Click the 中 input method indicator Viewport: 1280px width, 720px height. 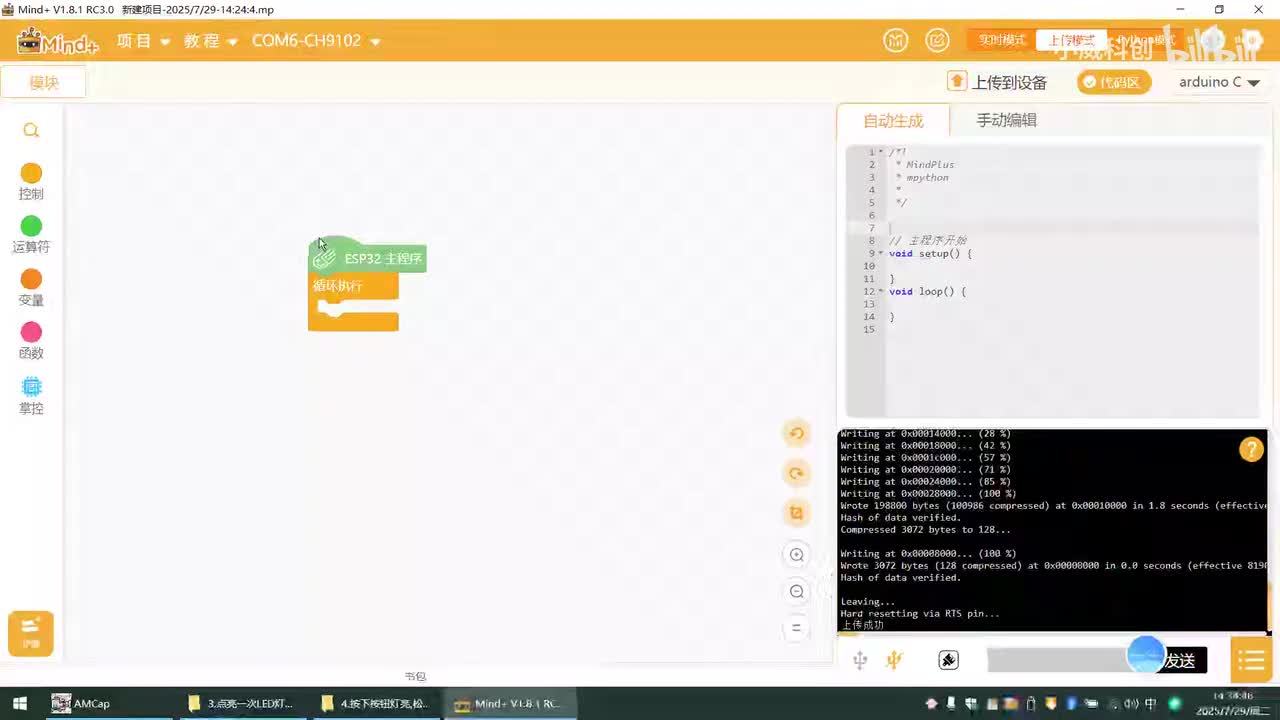(x=1151, y=703)
